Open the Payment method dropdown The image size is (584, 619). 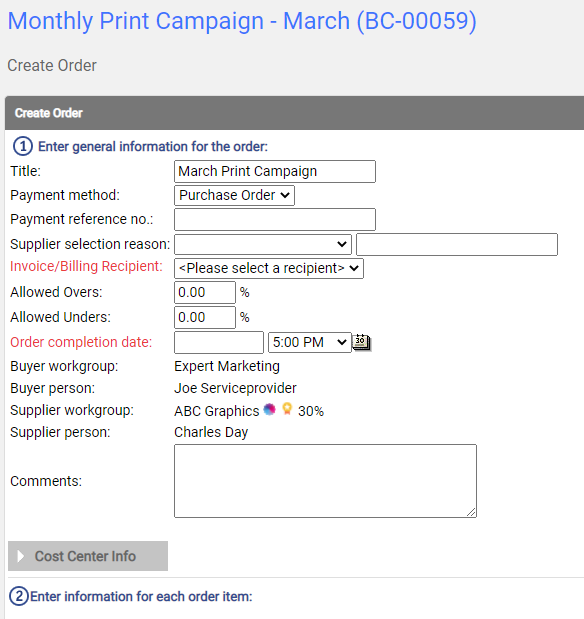(234, 195)
